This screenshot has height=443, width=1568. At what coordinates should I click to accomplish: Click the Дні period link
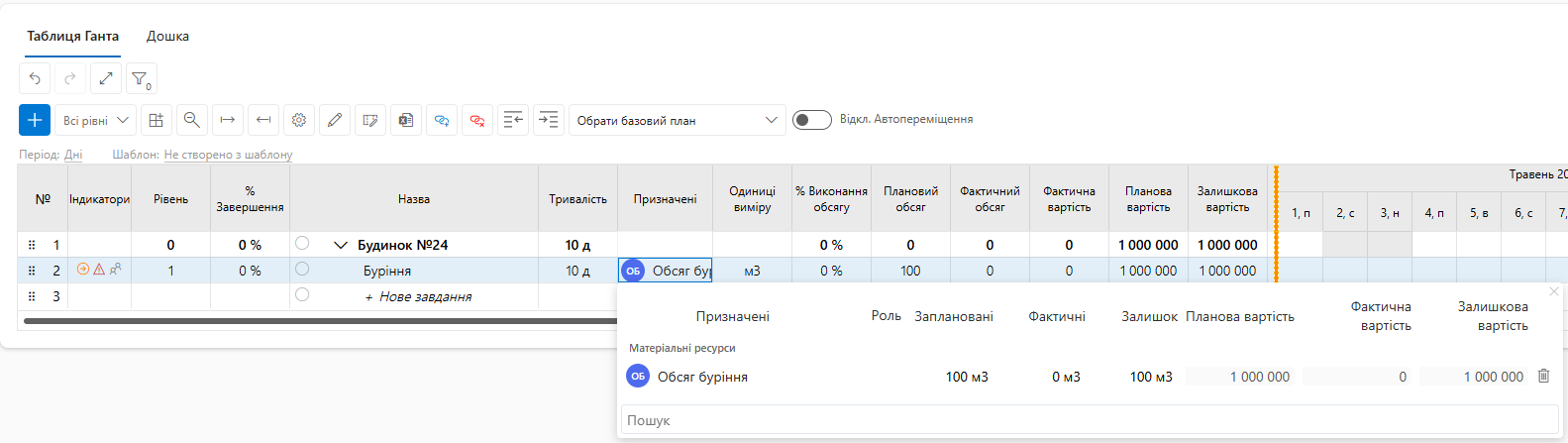pyautogui.click(x=73, y=155)
